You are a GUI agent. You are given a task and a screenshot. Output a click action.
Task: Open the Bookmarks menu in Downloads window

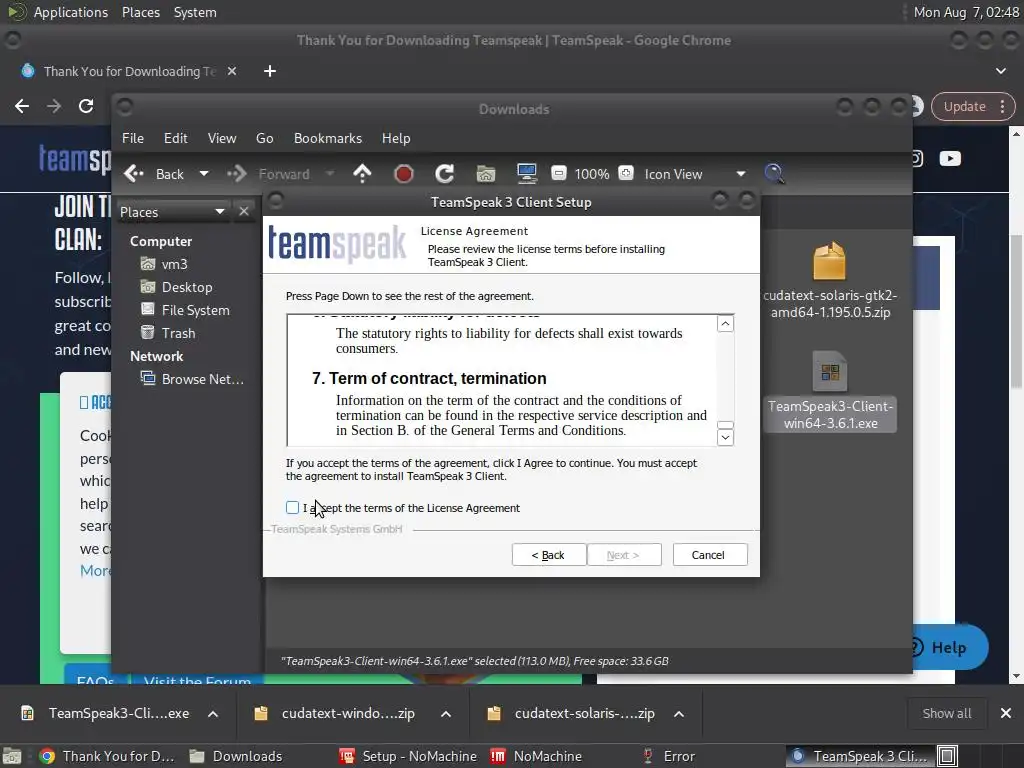tap(328, 138)
